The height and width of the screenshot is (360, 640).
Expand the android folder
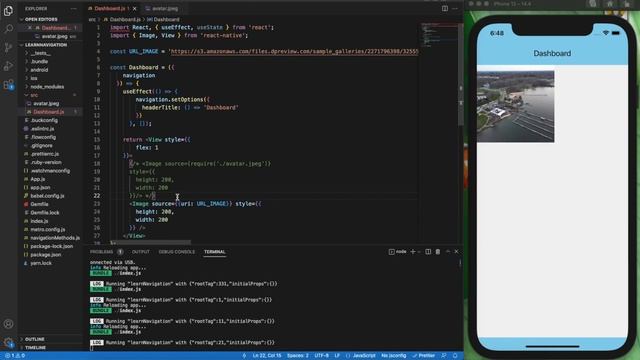point(39,70)
